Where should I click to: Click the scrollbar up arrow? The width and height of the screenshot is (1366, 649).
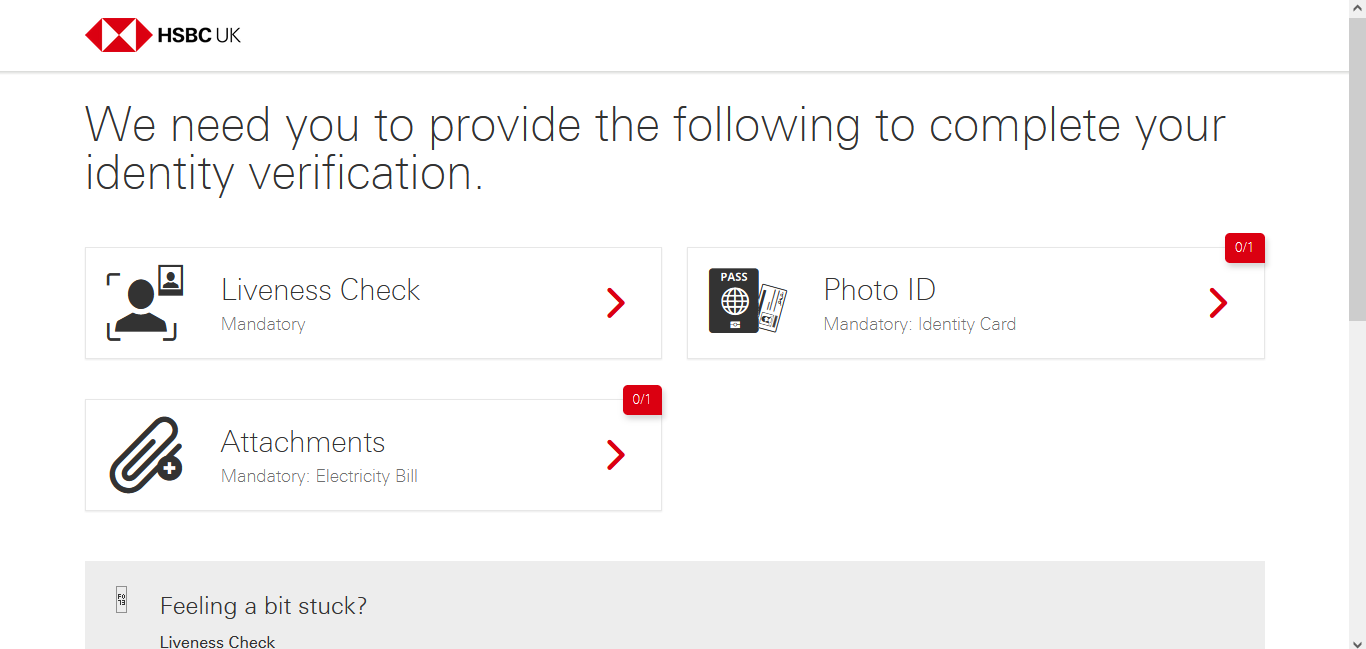coord(1357,8)
